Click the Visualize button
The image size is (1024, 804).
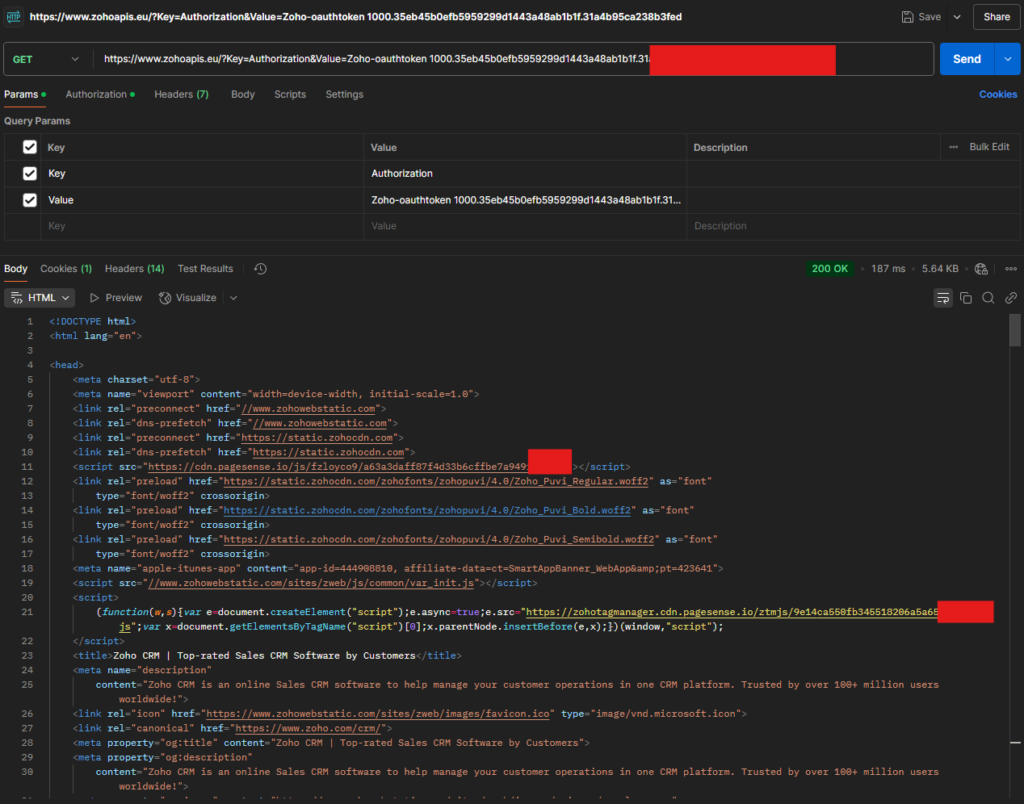pyautogui.click(x=187, y=298)
